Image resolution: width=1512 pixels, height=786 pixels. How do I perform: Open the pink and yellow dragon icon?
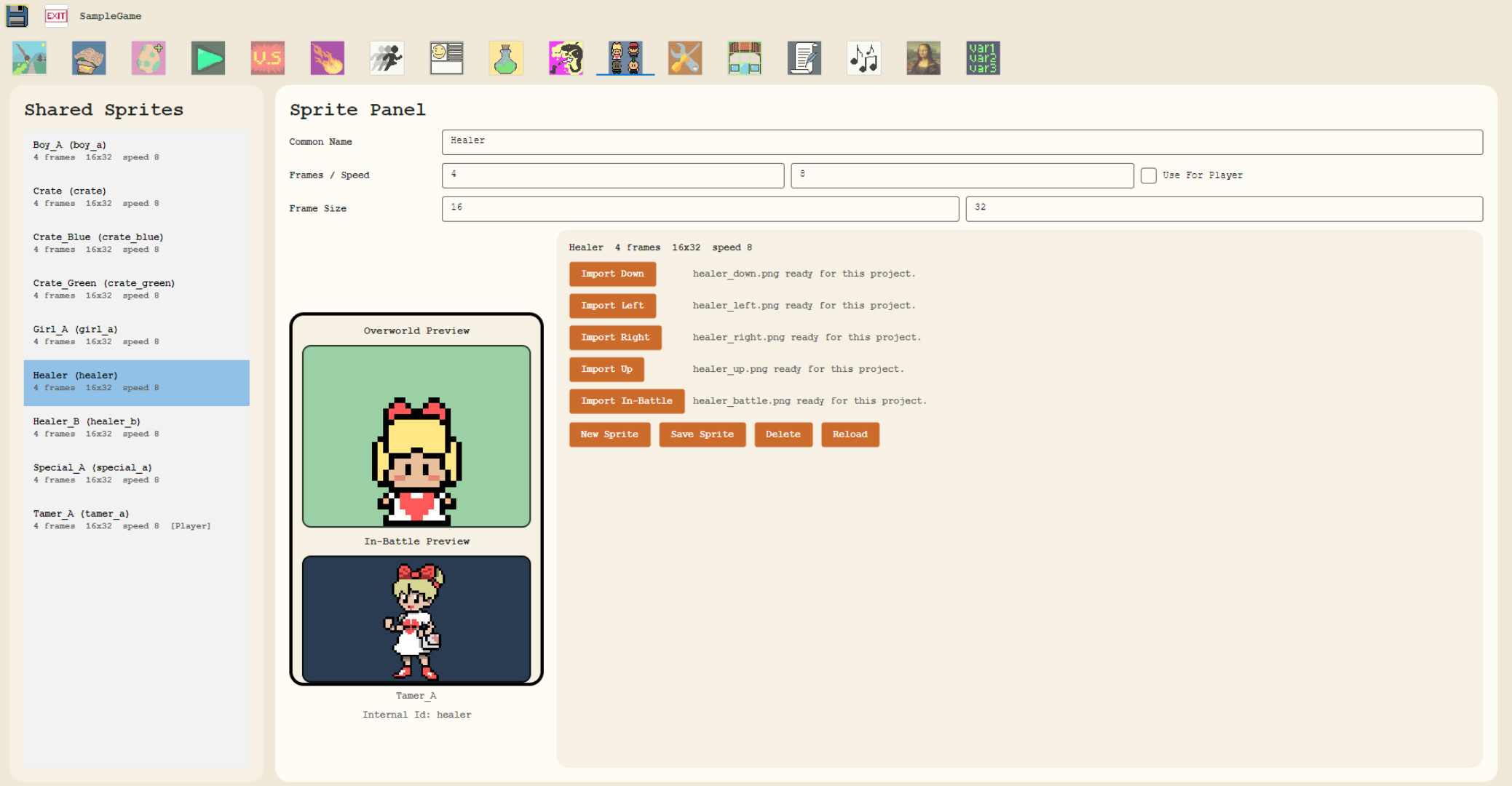point(566,58)
